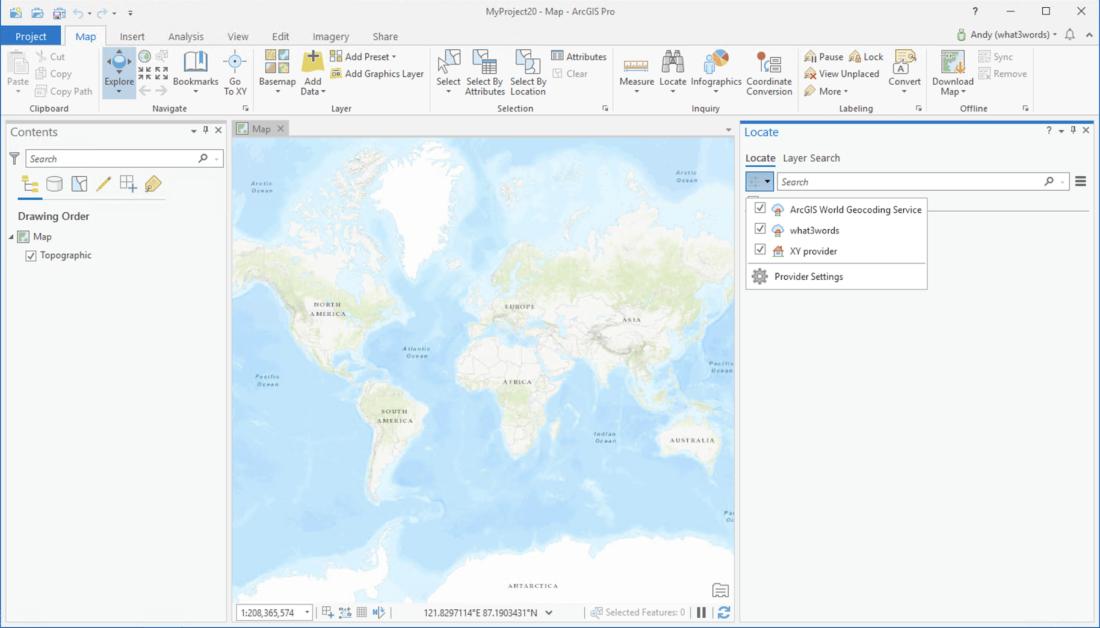Activate the Measure tool

tap(636, 72)
